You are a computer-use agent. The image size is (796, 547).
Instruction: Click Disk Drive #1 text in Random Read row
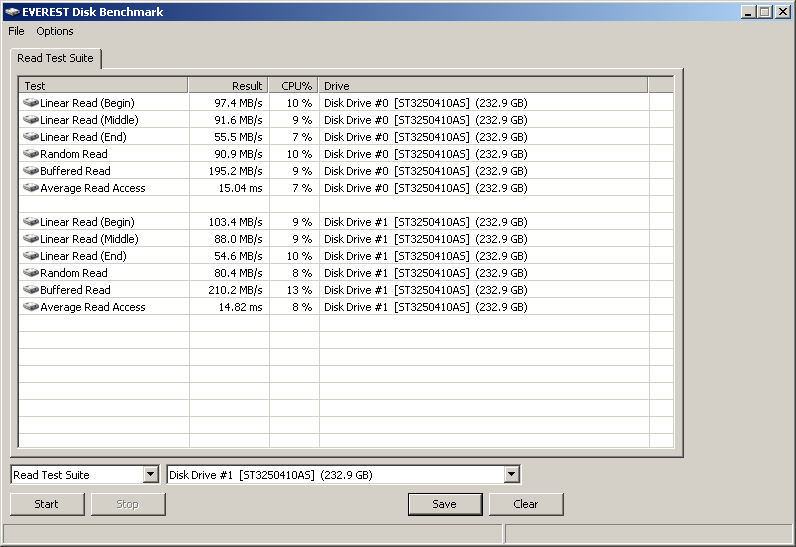click(x=356, y=273)
